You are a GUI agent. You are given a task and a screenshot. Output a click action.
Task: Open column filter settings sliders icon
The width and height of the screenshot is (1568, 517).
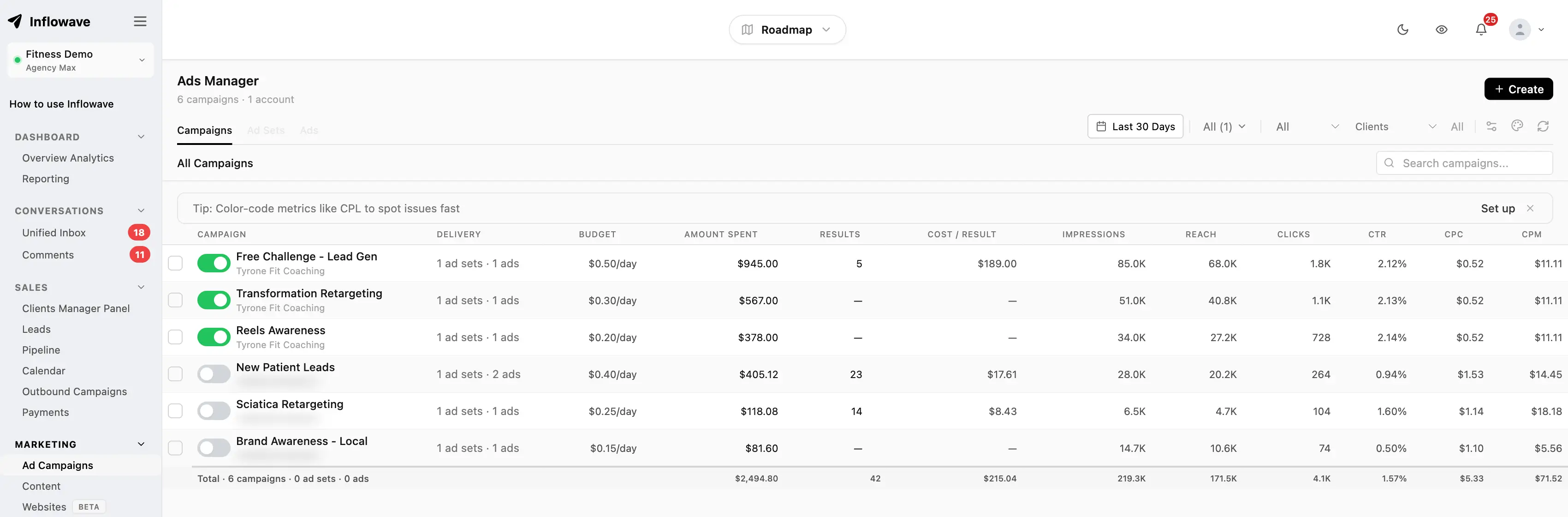tap(1491, 126)
